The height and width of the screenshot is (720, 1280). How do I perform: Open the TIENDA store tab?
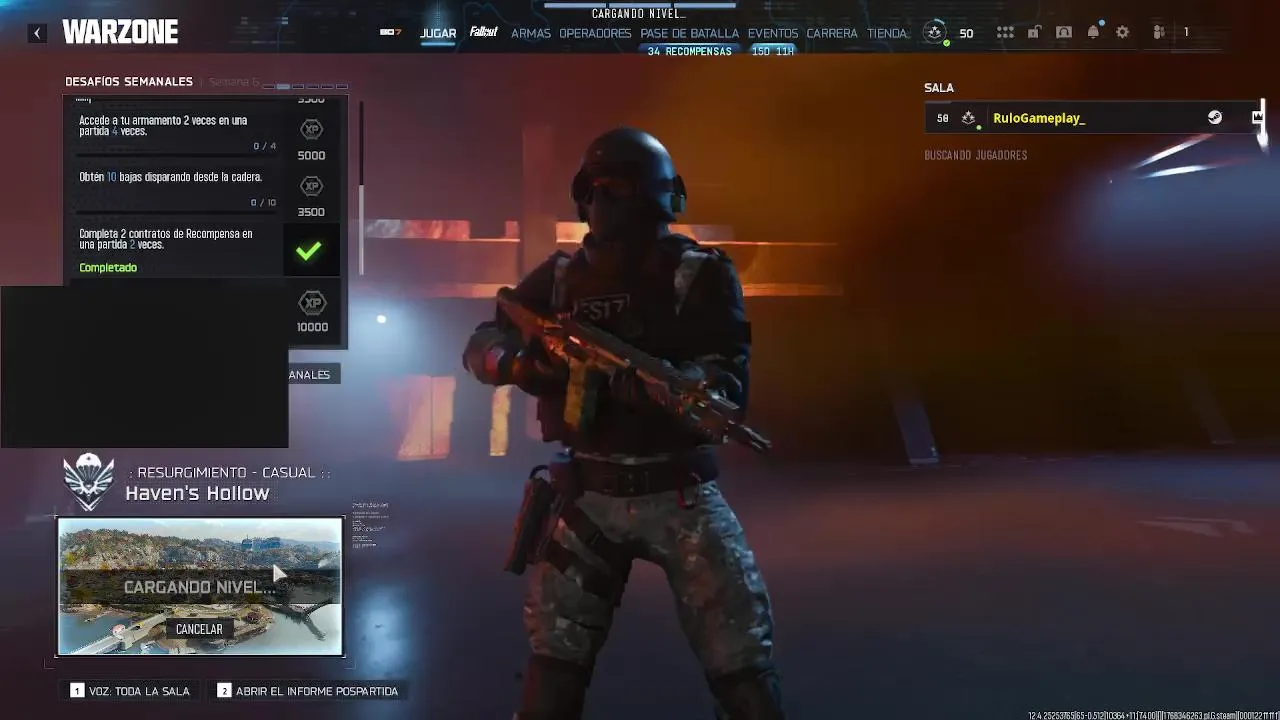[887, 33]
